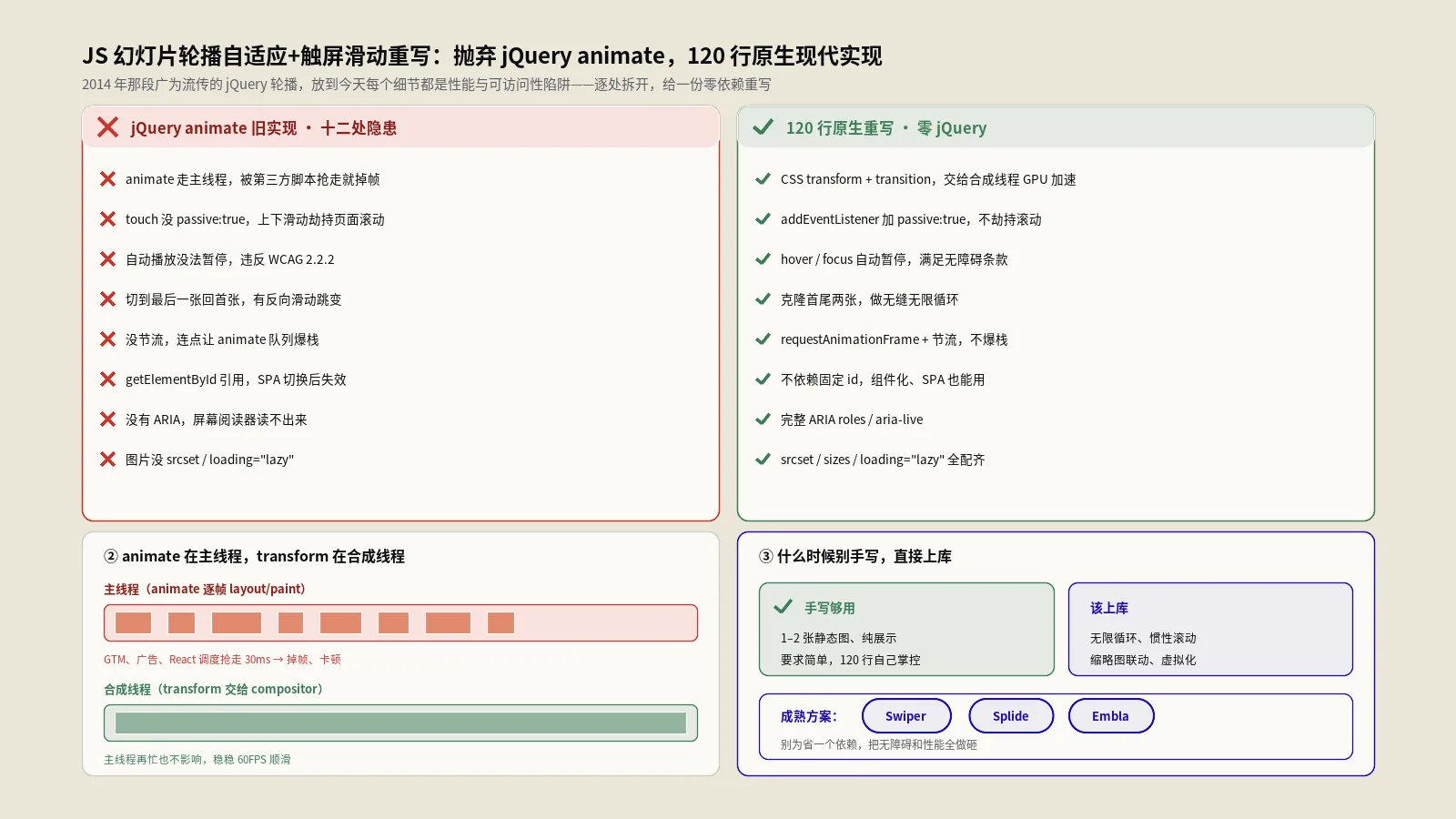Screen dimensions: 1456x819
Task: Click text 缩略图联动、虚拟化
Action: coord(1143,661)
